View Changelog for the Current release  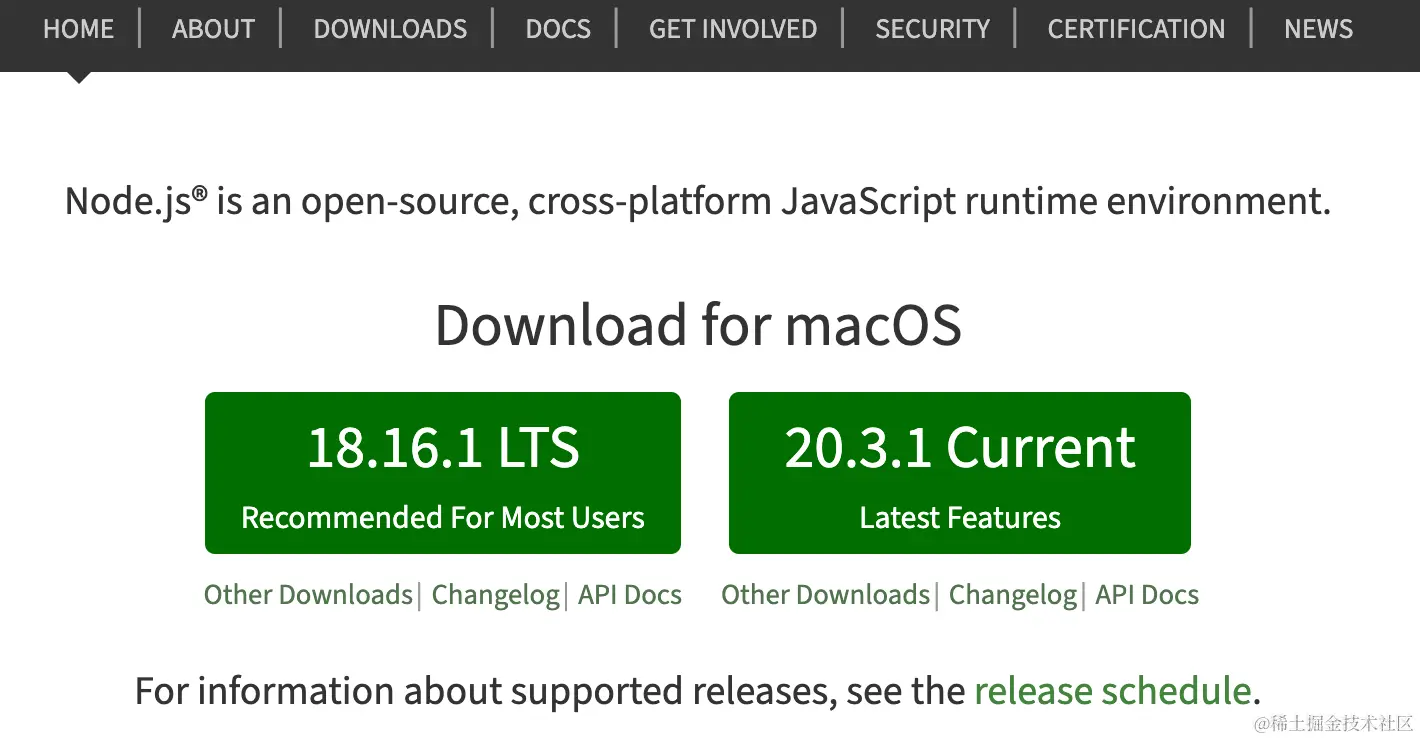[1013, 595]
